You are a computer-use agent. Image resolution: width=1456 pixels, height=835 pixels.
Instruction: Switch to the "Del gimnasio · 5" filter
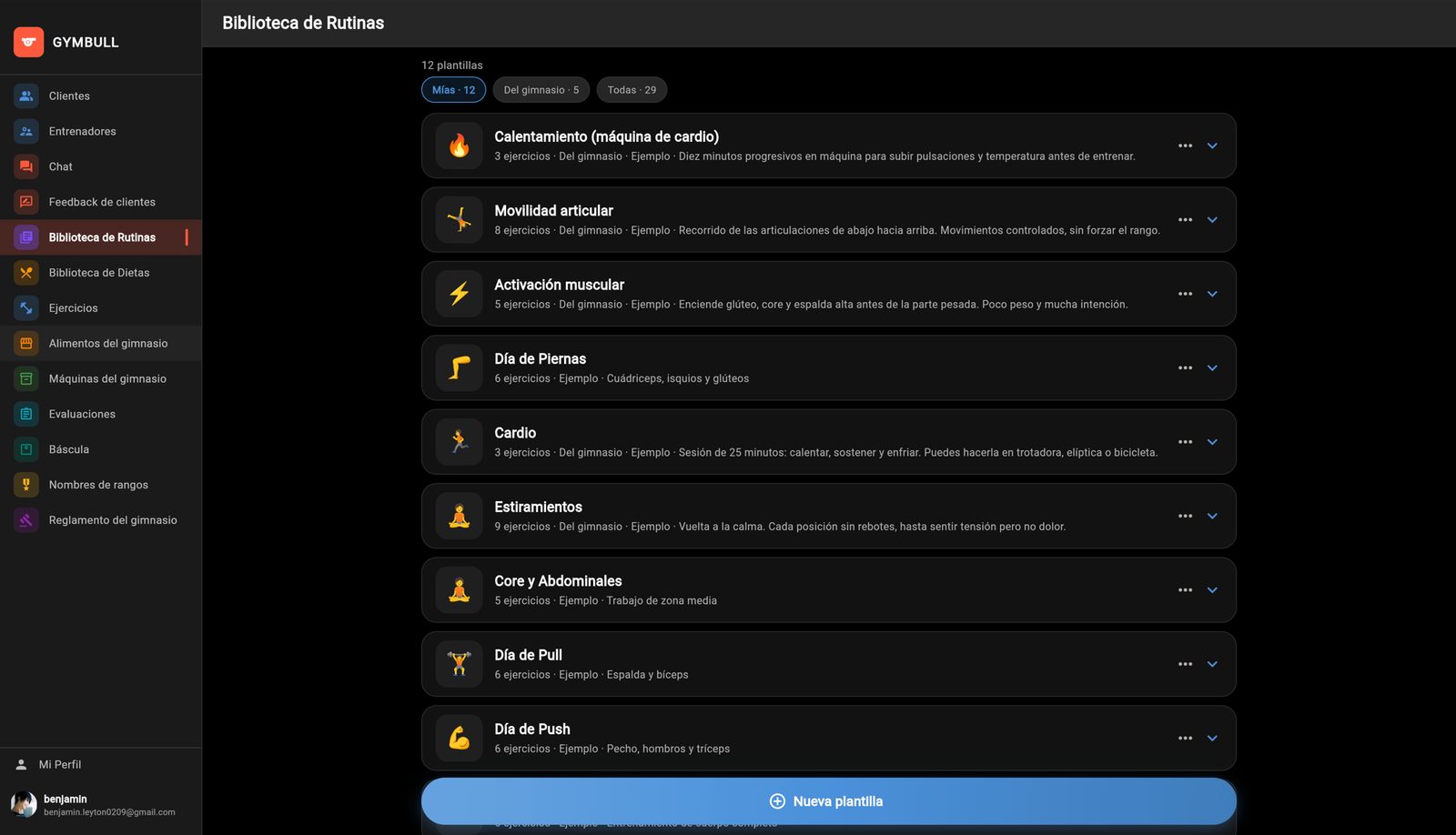click(x=541, y=90)
